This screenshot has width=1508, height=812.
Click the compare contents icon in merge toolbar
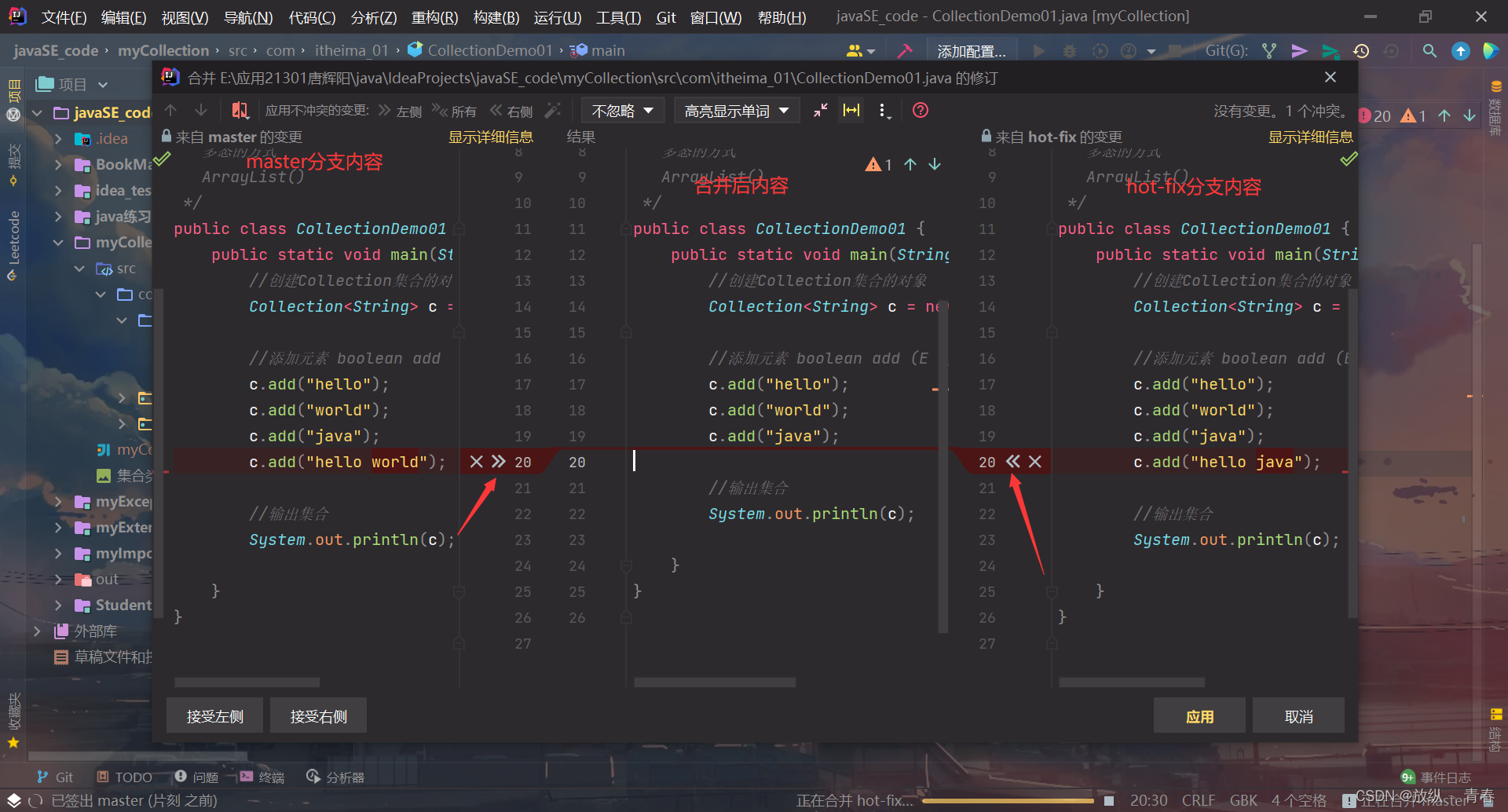coord(240,111)
